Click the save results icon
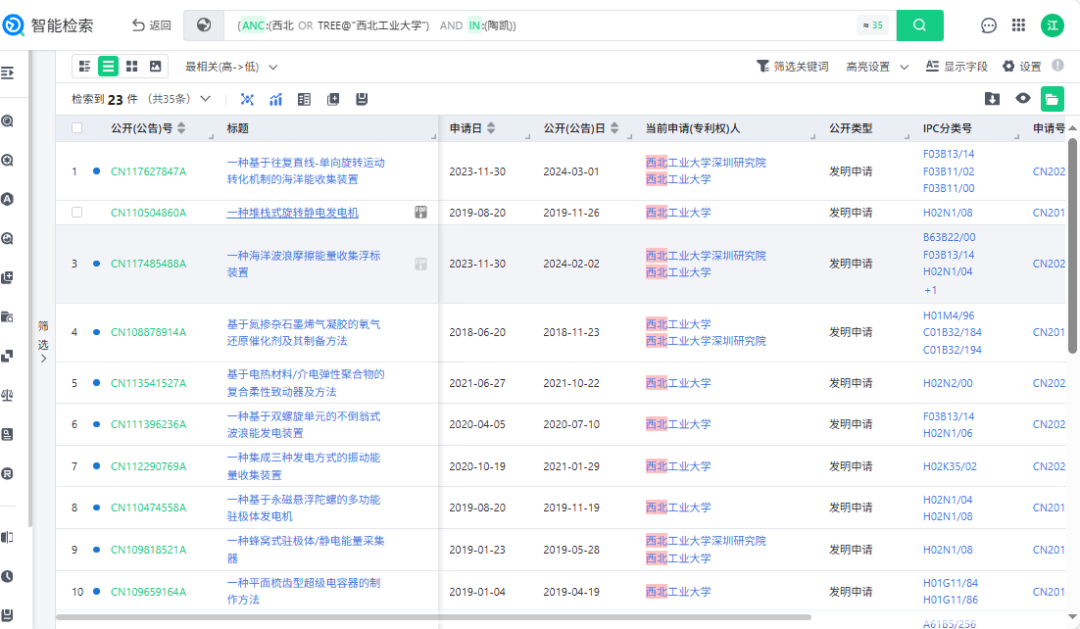 pyautogui.click(x=361, y=99)
